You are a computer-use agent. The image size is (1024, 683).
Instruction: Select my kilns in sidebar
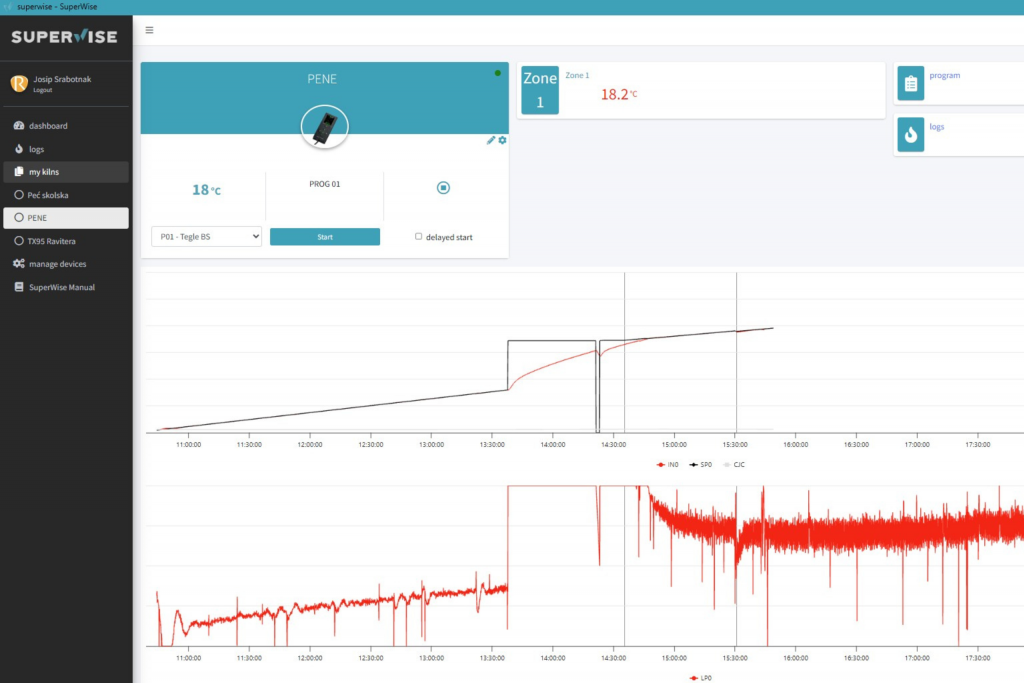click(66, 172)
